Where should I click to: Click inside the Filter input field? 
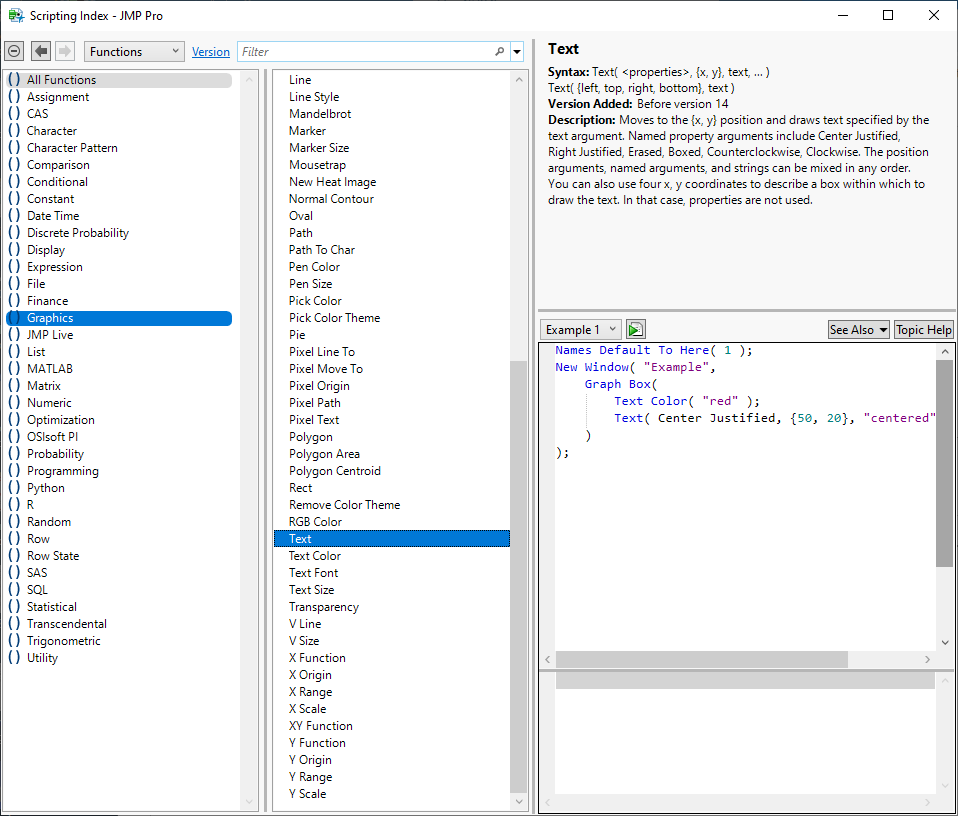pos(350,51)
